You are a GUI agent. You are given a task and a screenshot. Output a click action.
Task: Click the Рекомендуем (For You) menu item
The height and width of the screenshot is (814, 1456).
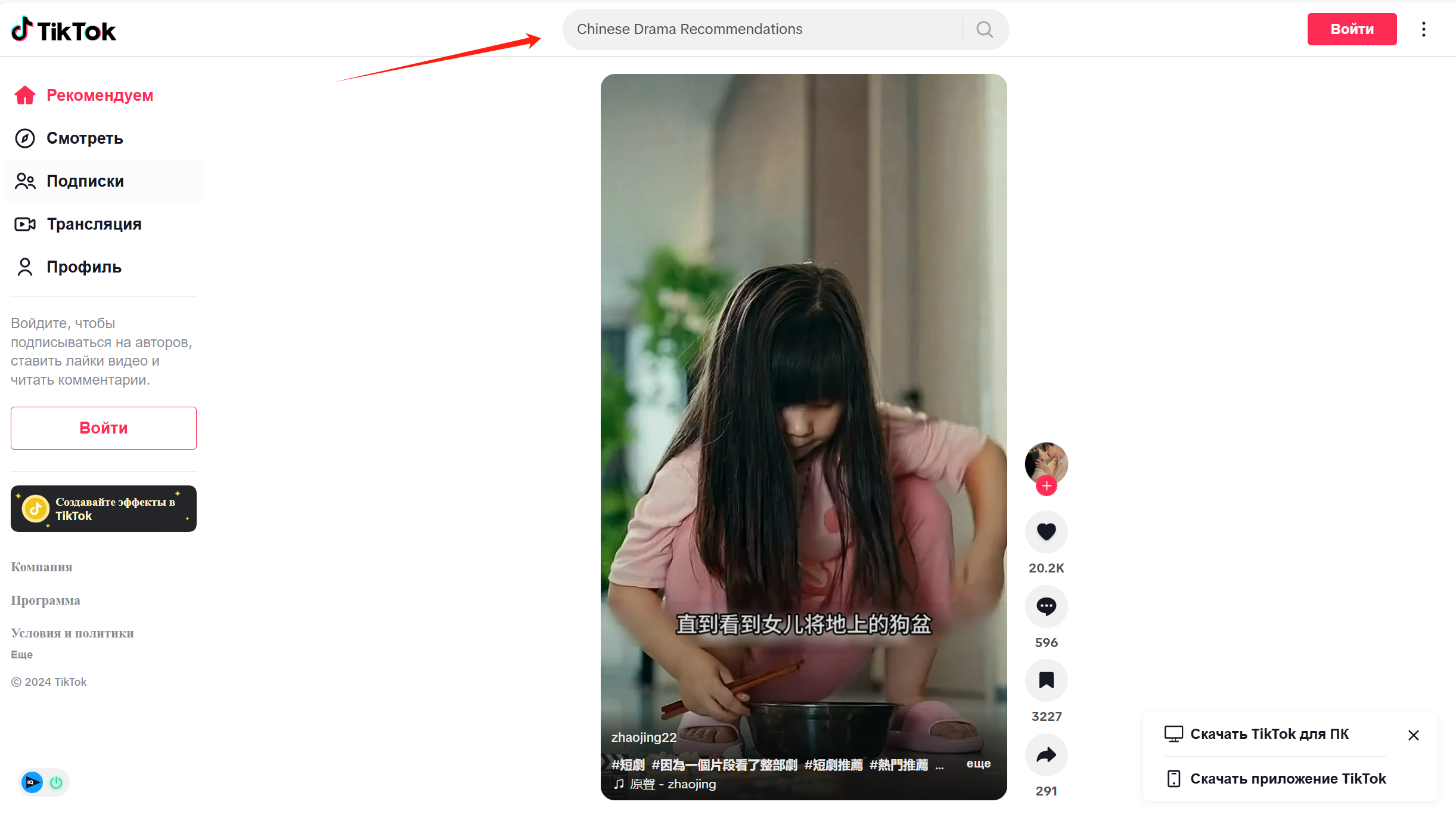100,95
